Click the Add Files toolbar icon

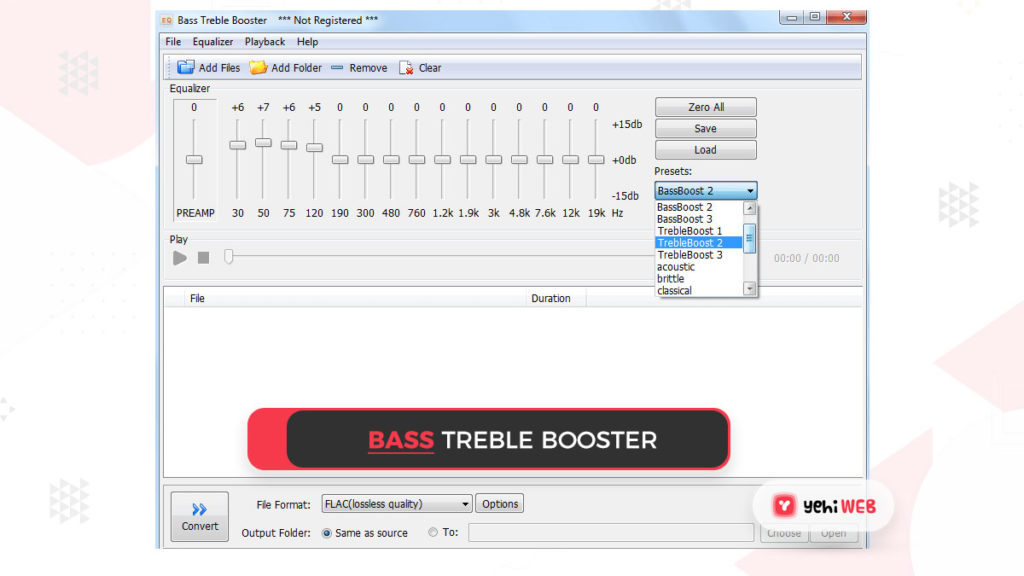click(x=186, y=68)
